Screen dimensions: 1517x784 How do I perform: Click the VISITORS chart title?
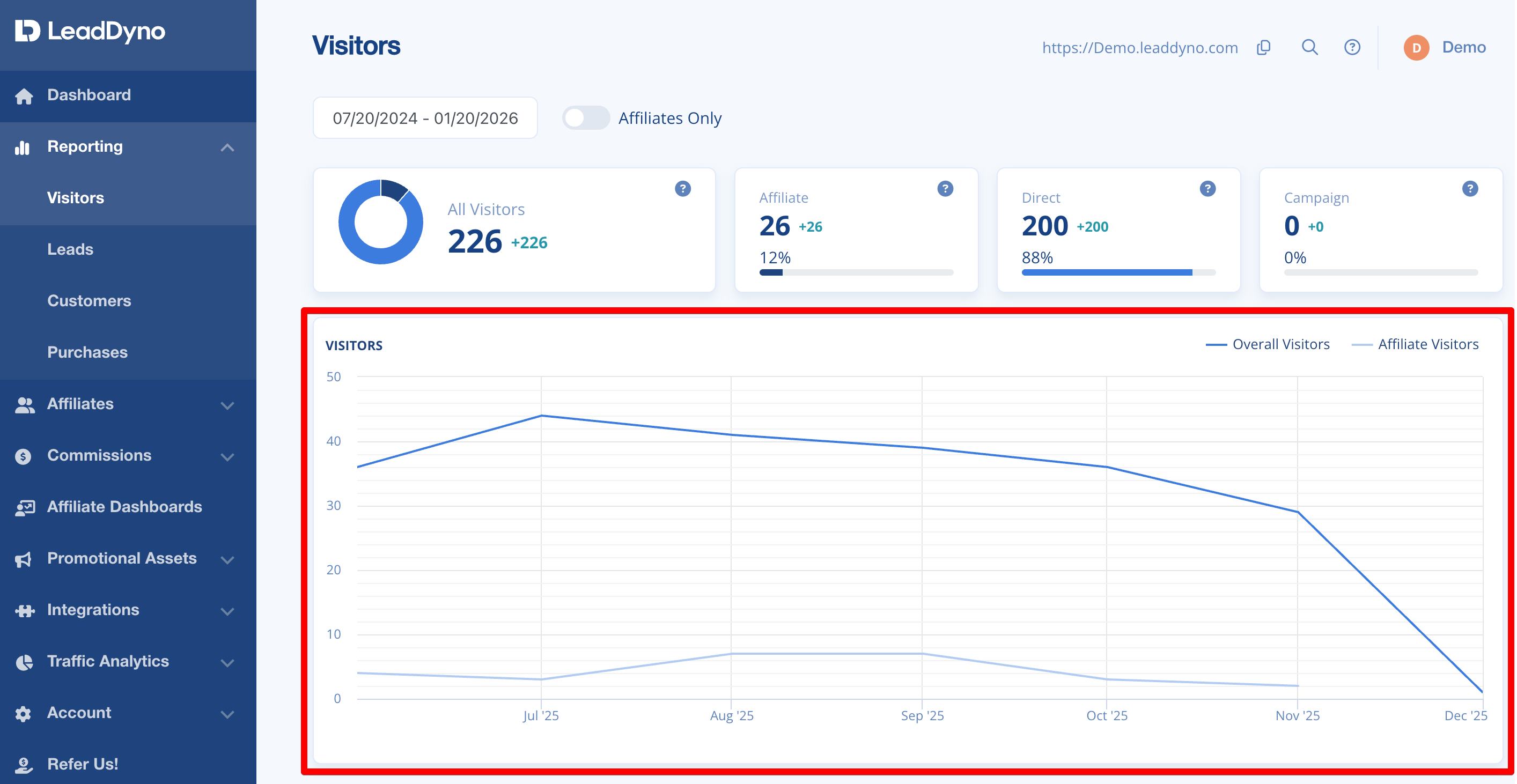click(x=354, y=345)
